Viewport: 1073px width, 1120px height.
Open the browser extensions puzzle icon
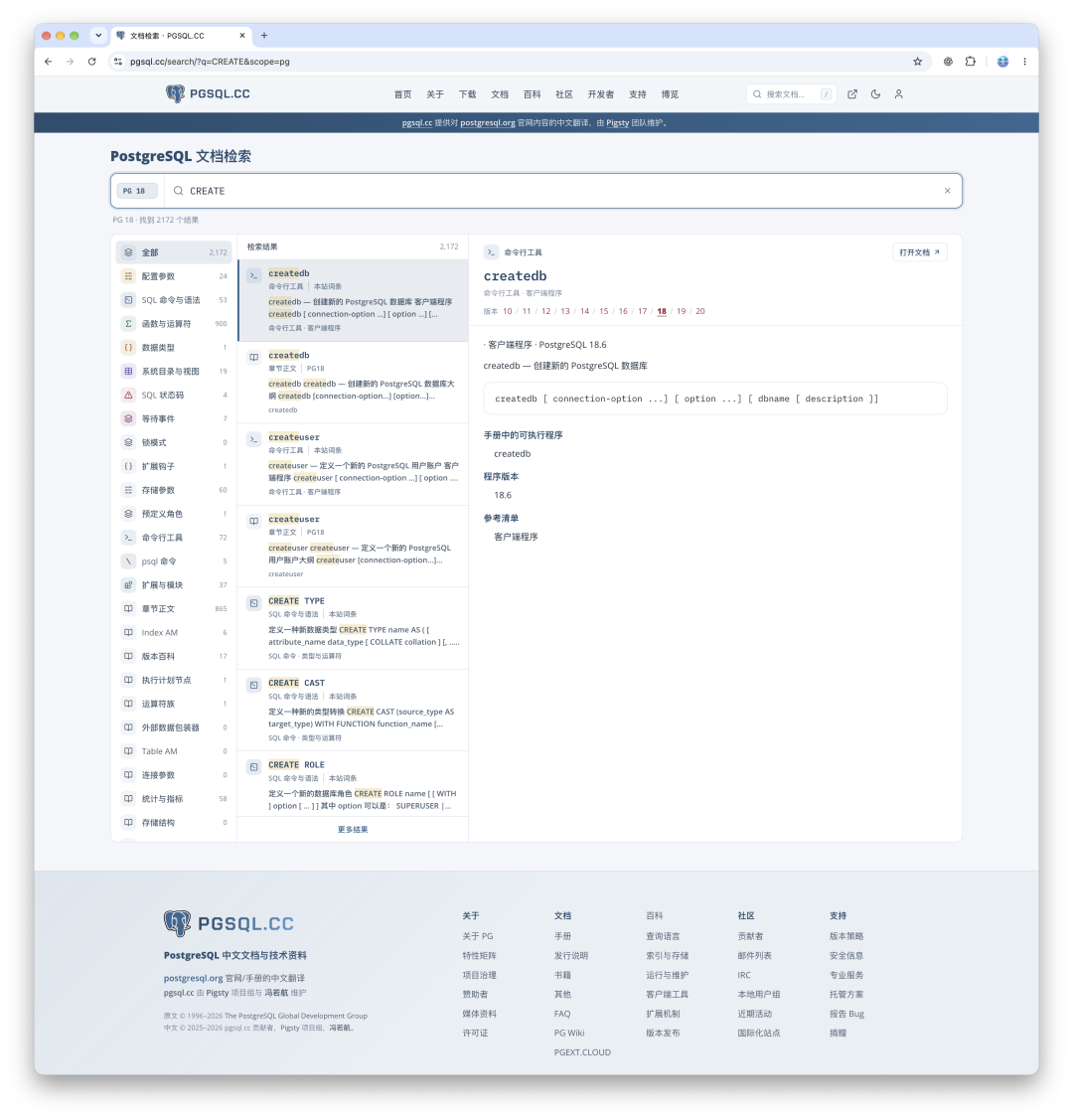point(971,62)
